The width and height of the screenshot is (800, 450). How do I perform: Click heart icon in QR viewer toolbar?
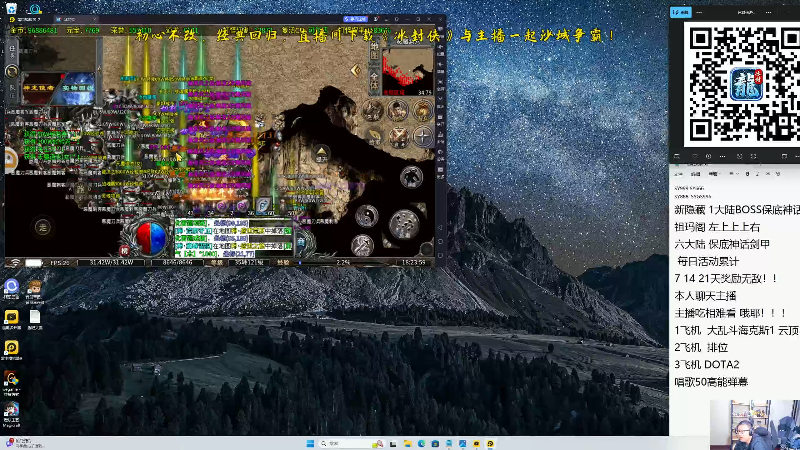coord(694,156)
